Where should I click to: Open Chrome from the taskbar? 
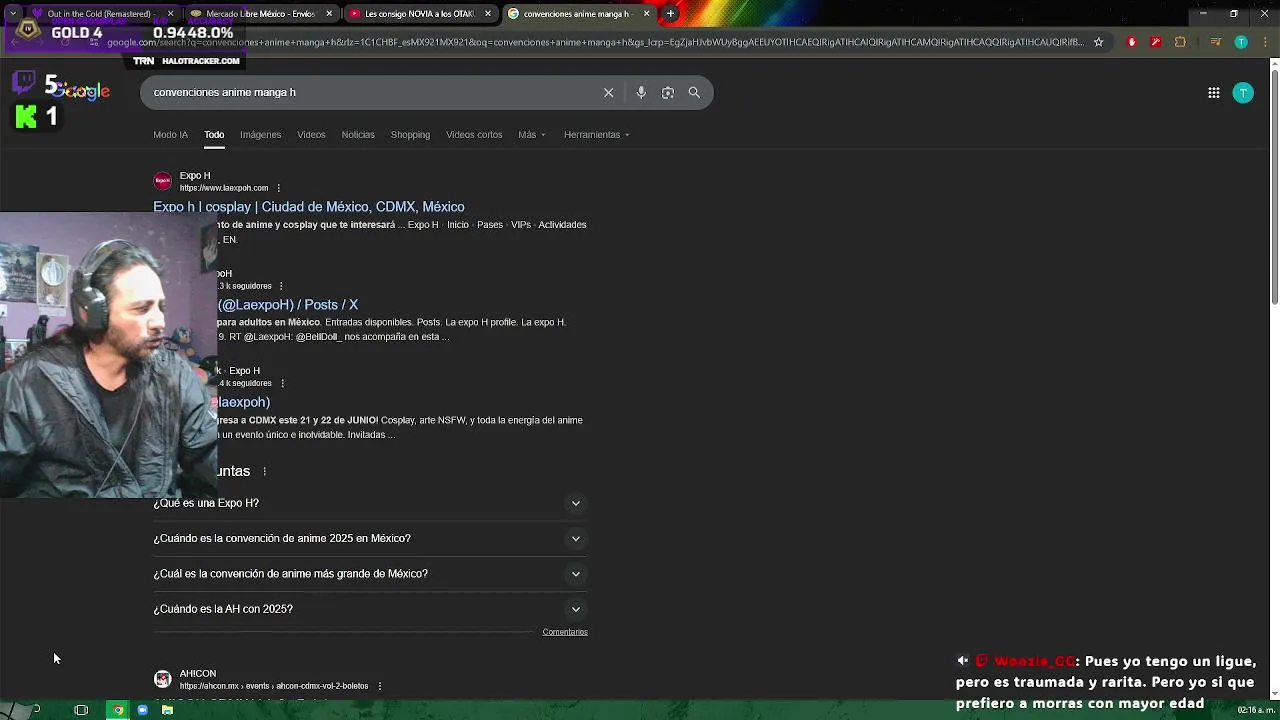point(118,710)
